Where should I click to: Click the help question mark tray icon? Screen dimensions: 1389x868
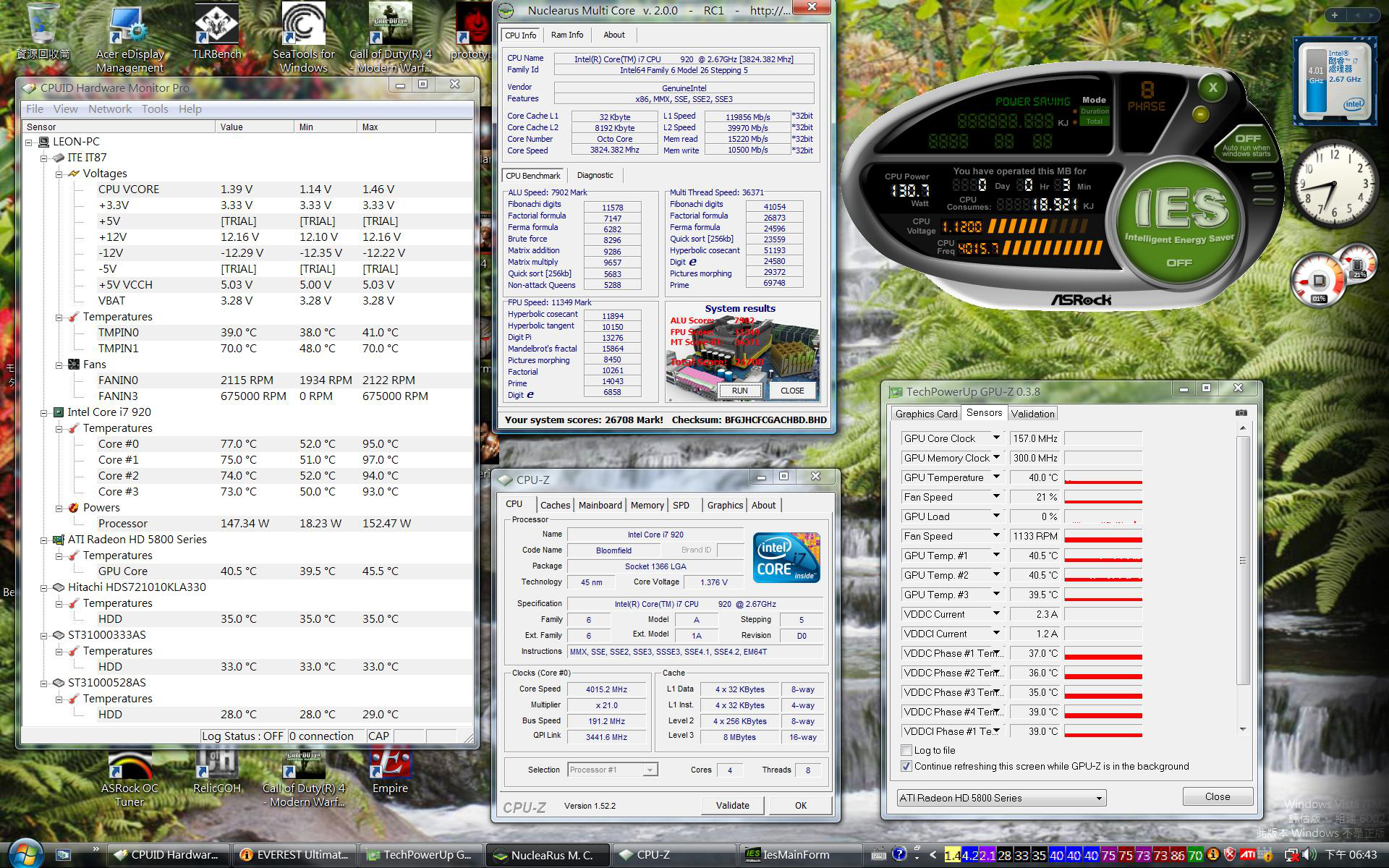[899, 855]
